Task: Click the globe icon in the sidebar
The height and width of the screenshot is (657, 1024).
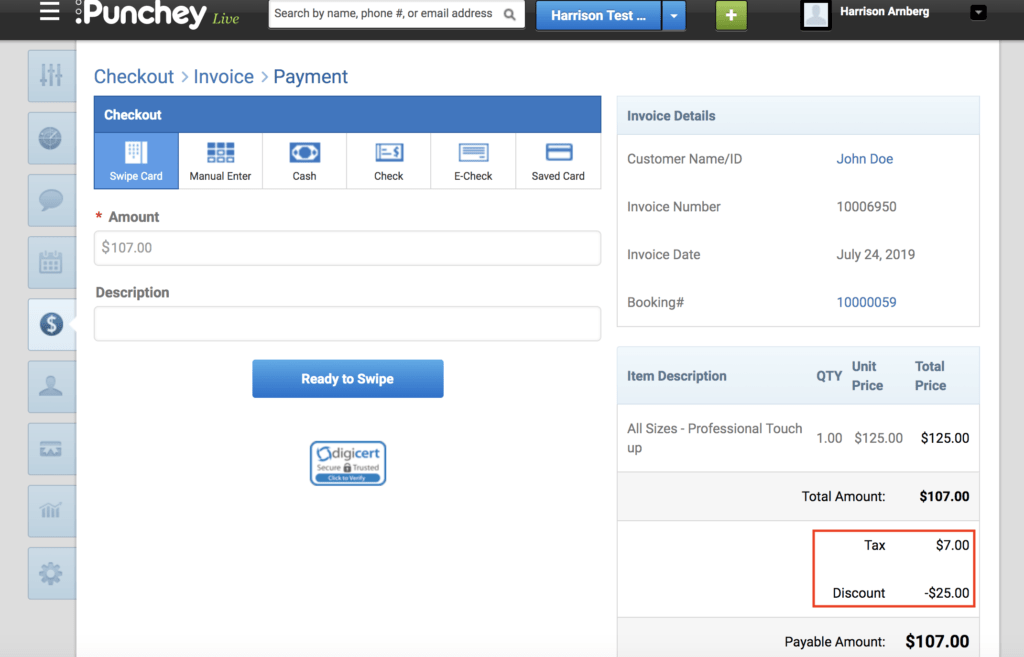Action: click(51, 138)
